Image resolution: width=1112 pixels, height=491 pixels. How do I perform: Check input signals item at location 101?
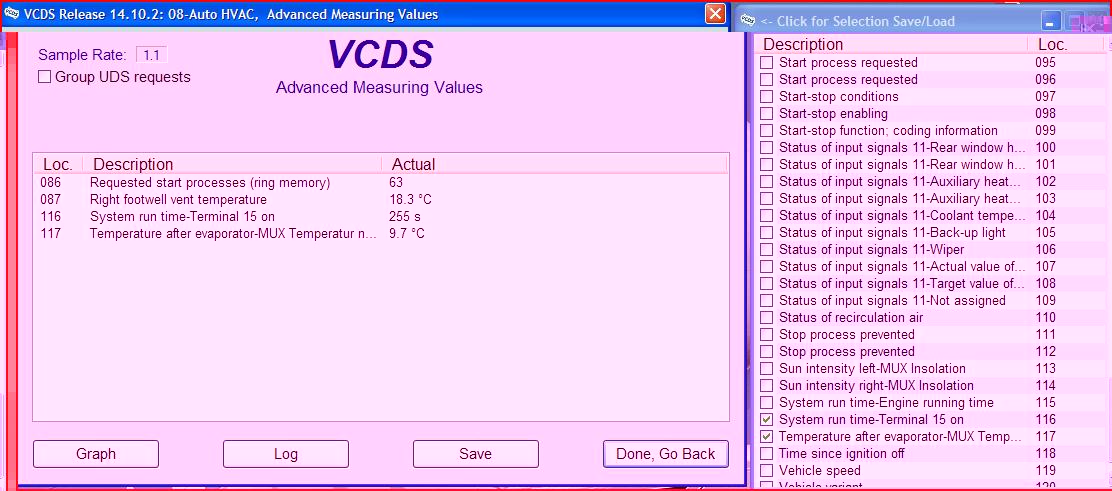click(767, 165)
